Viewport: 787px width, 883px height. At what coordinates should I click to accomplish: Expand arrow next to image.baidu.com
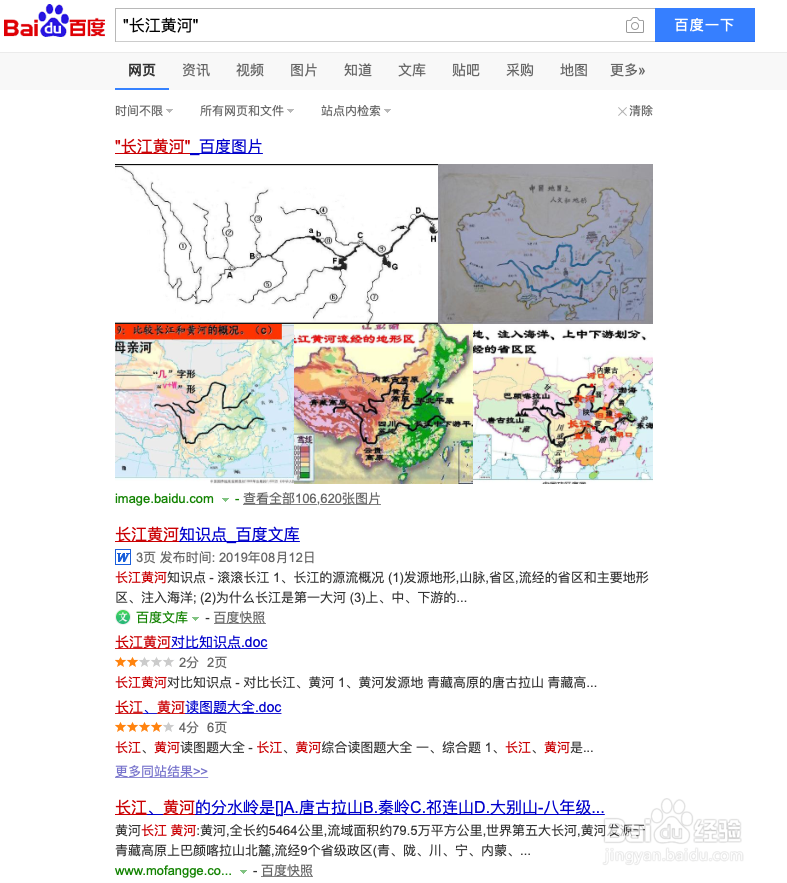tap(225, 500)
